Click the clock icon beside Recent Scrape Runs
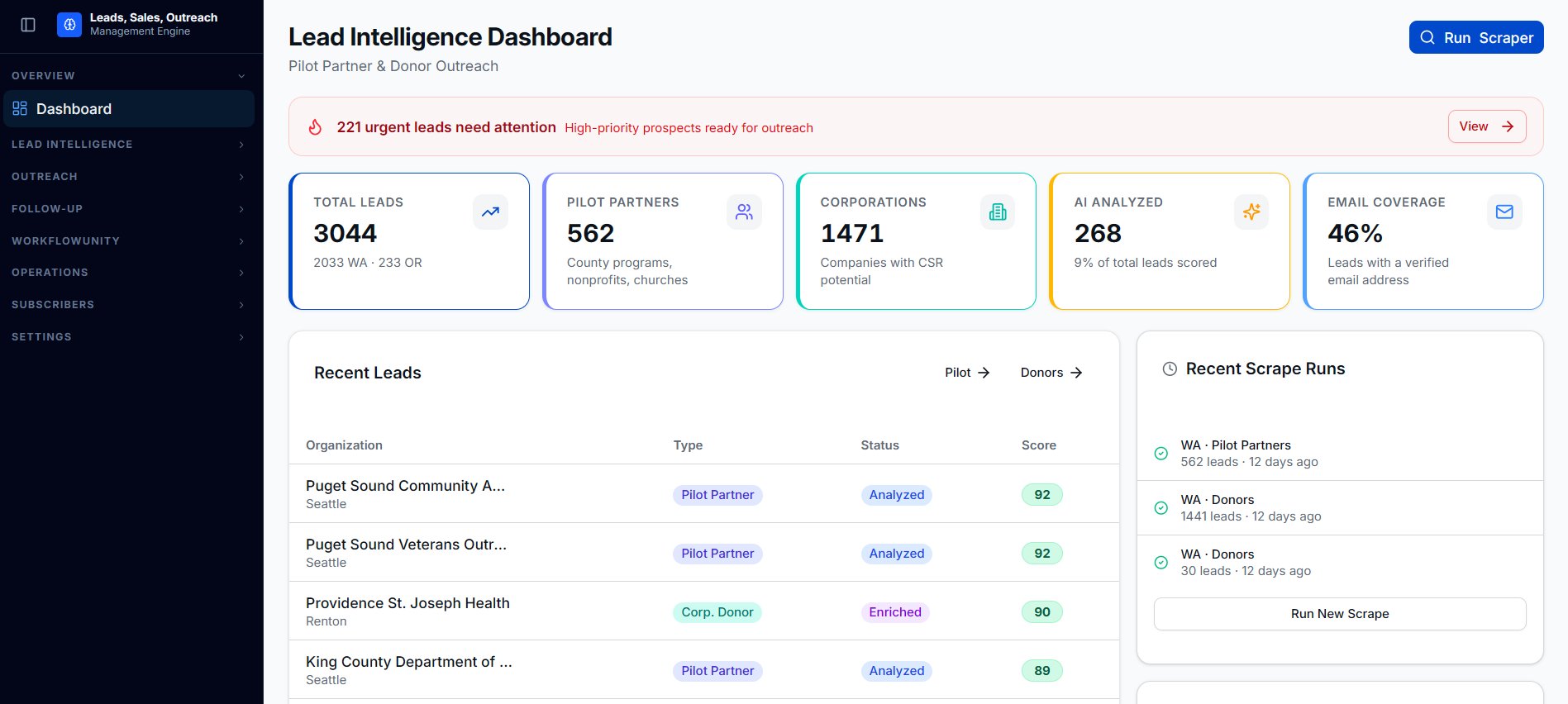Viewport: 1568px width, 704px height. tap(1170, 369)
